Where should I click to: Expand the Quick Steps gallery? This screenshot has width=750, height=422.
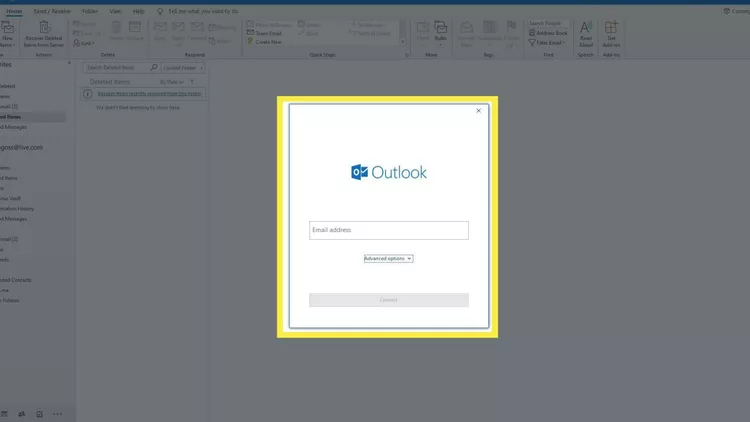(x=402, y=42)
